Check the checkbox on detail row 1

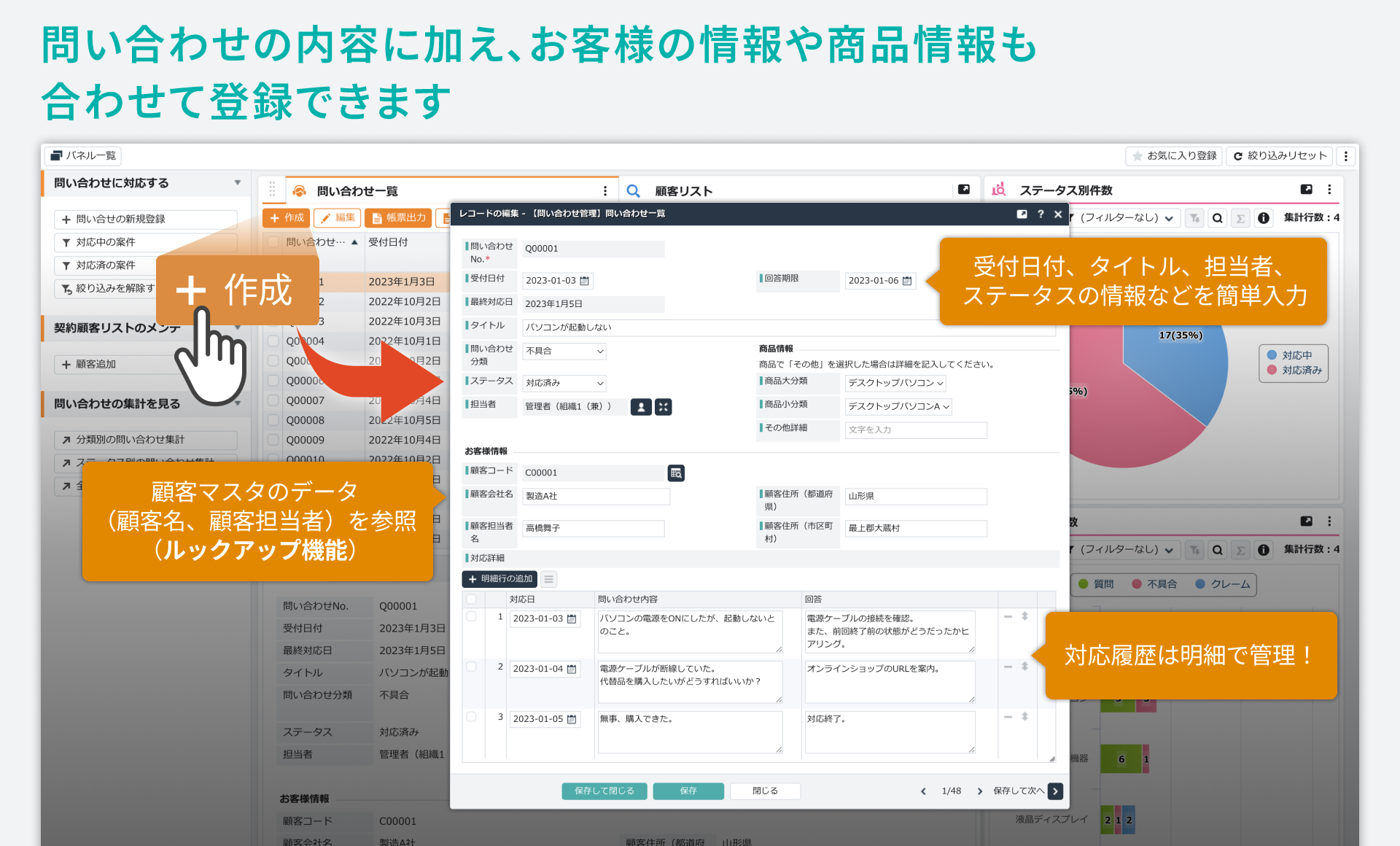pos(472,616)
